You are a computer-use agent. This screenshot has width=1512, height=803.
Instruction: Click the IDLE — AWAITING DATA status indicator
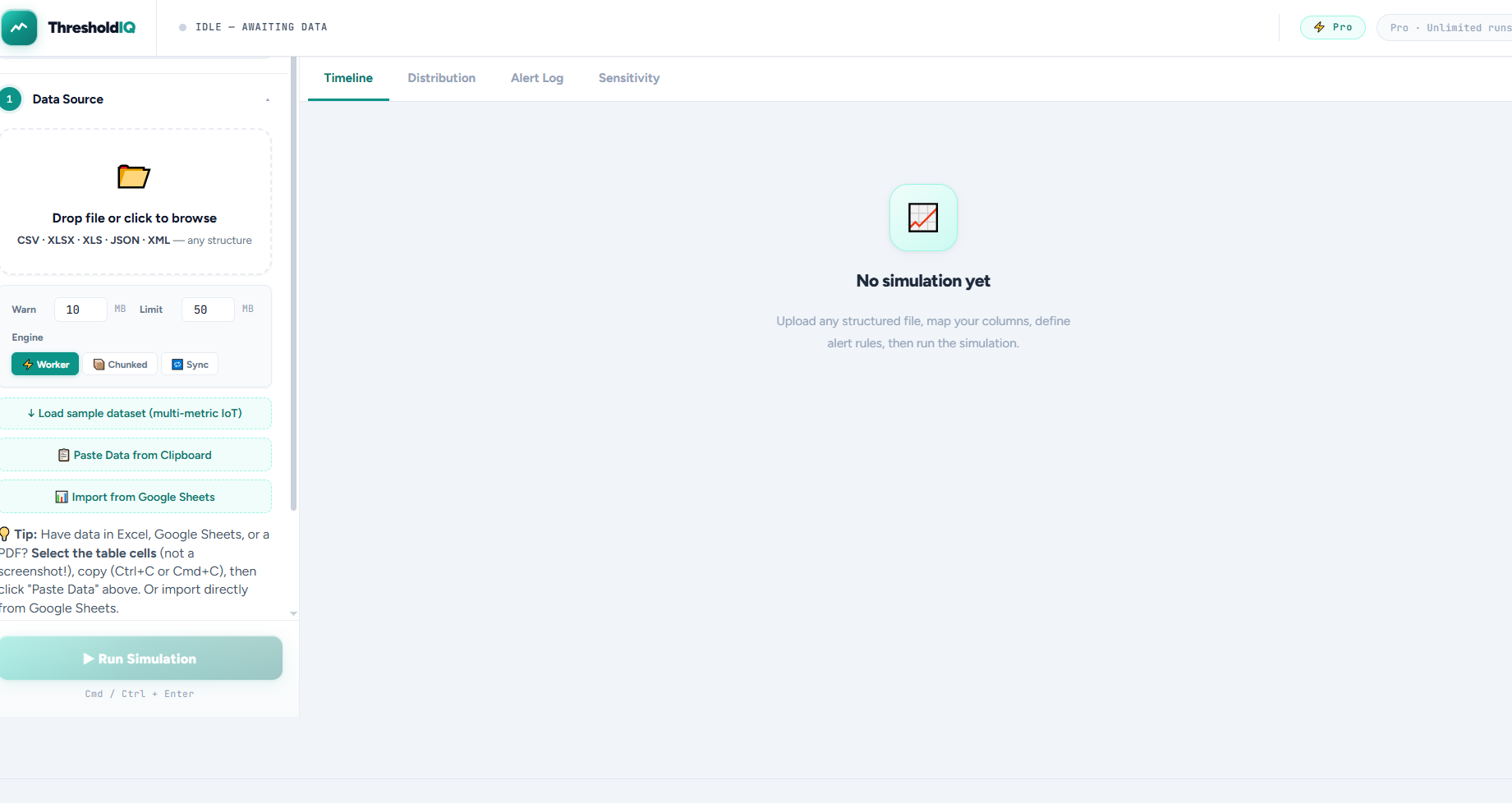251,26
